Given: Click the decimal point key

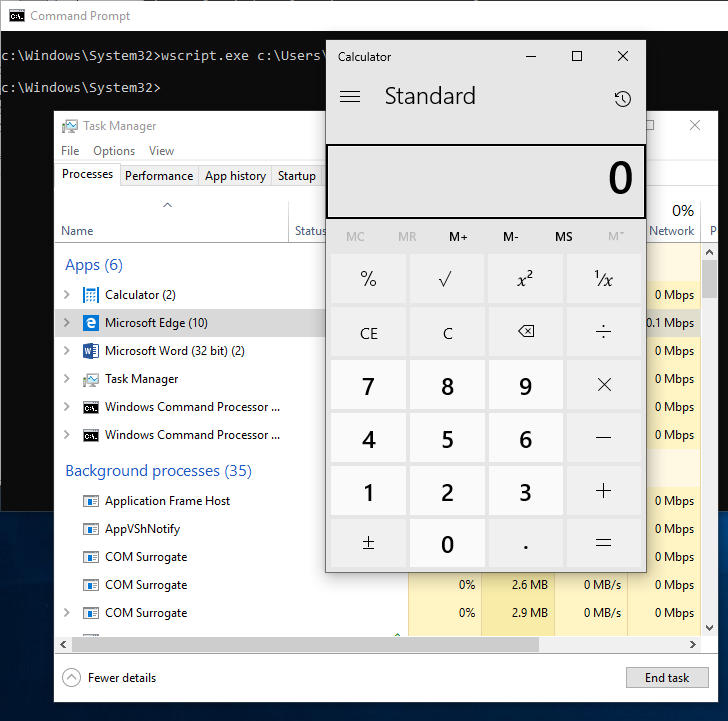Looking at the screenshot, I should coord(525,543).
